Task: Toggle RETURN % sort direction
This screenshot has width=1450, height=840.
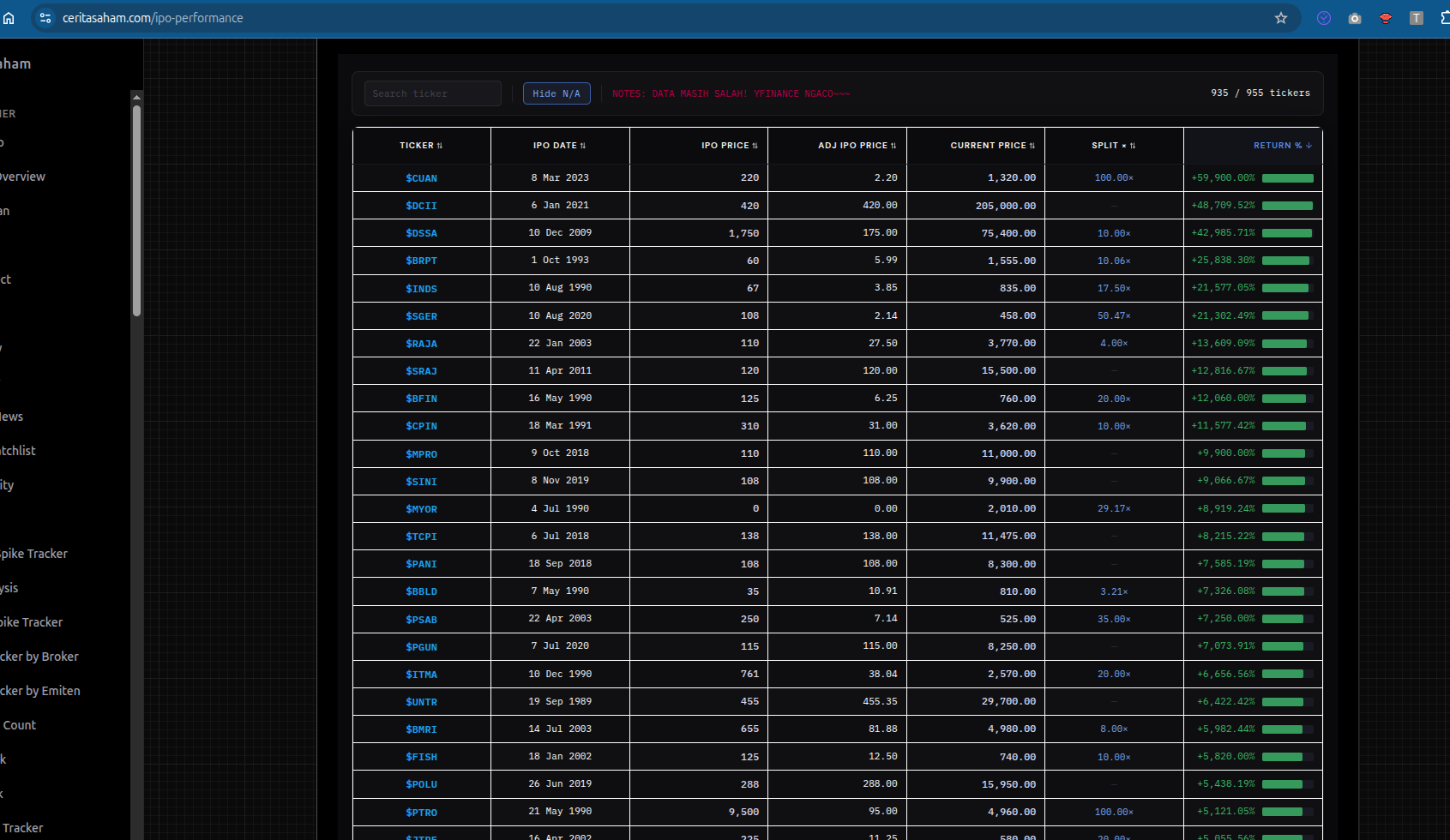Action: (x=1282, y=146)
